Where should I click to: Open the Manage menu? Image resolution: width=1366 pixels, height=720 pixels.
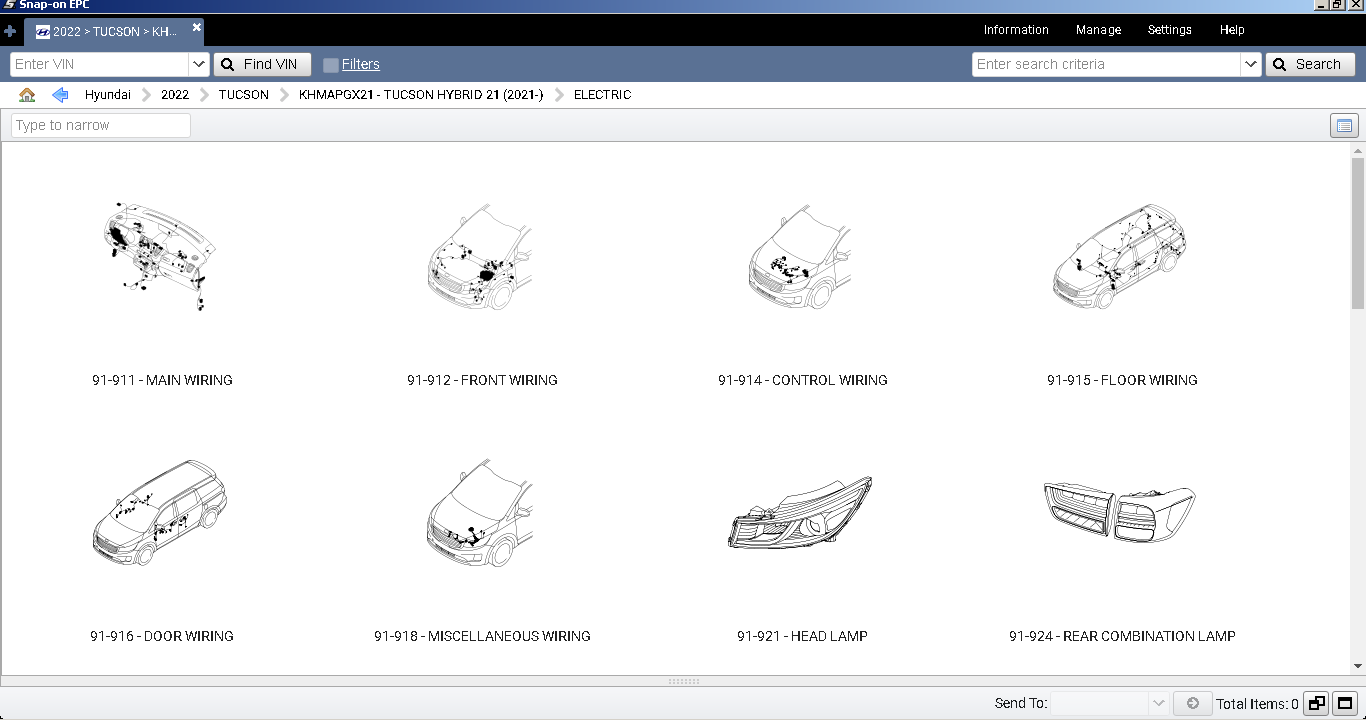coord(1098,30)
